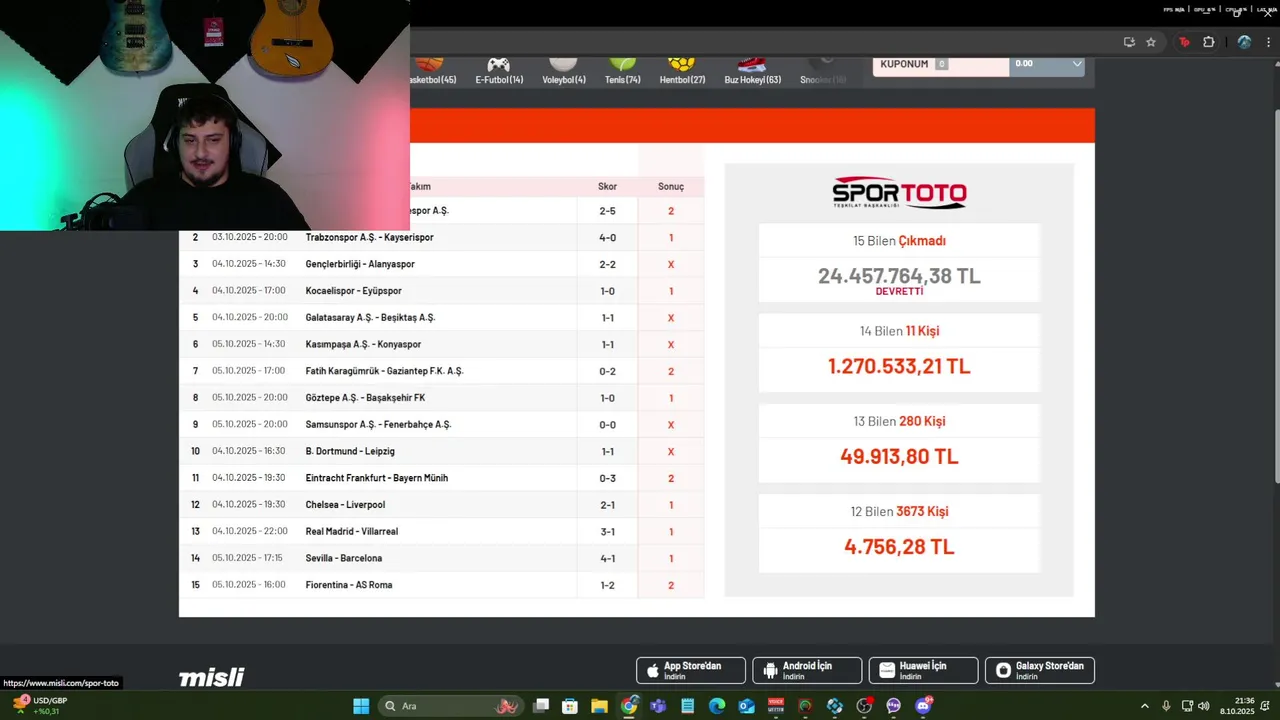Bookmark this page with the star icon
Screen dimensions: 1280x720
[x=1151, y=42]
